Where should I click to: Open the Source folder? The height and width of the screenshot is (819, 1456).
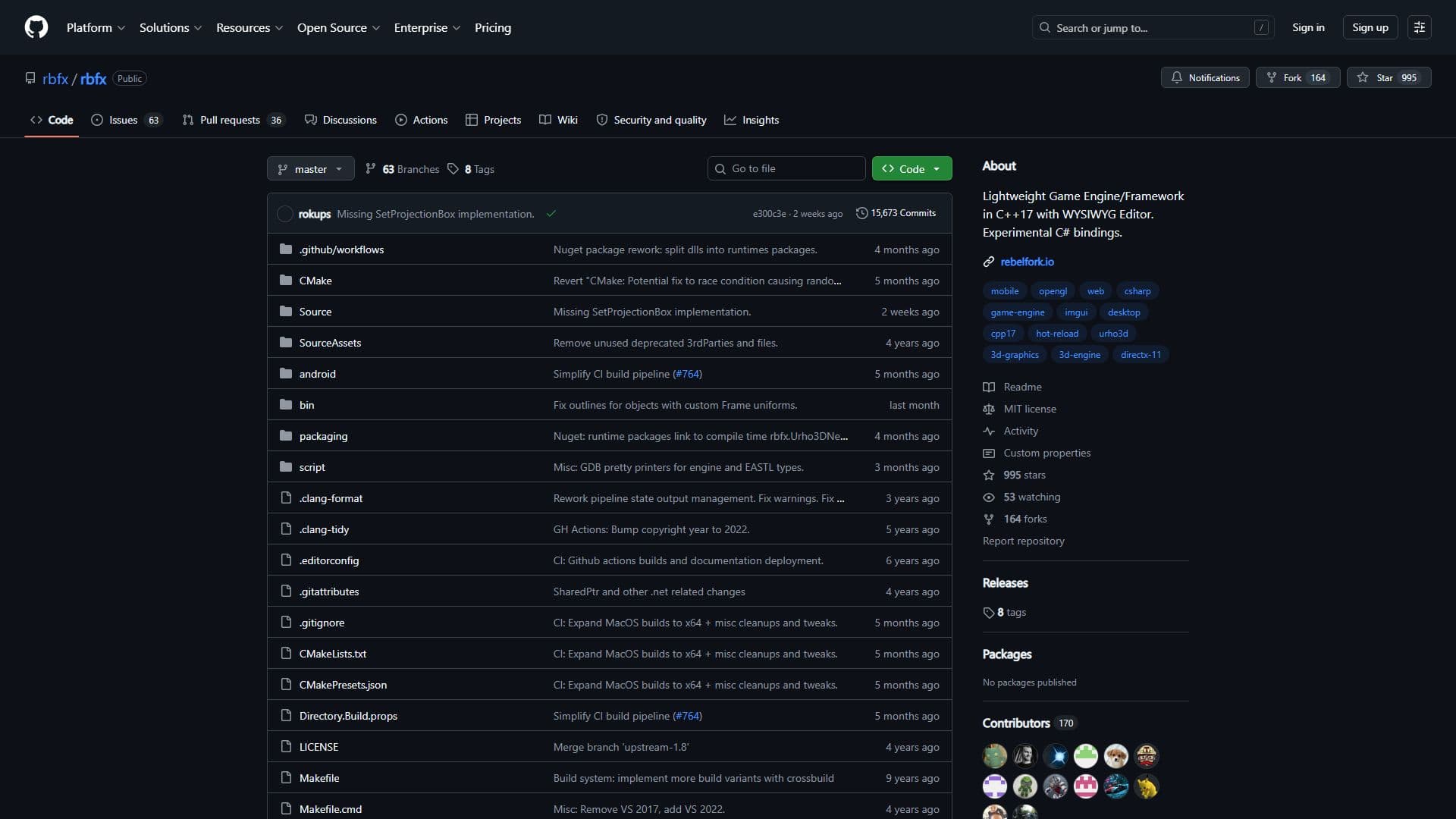[315, 312]
